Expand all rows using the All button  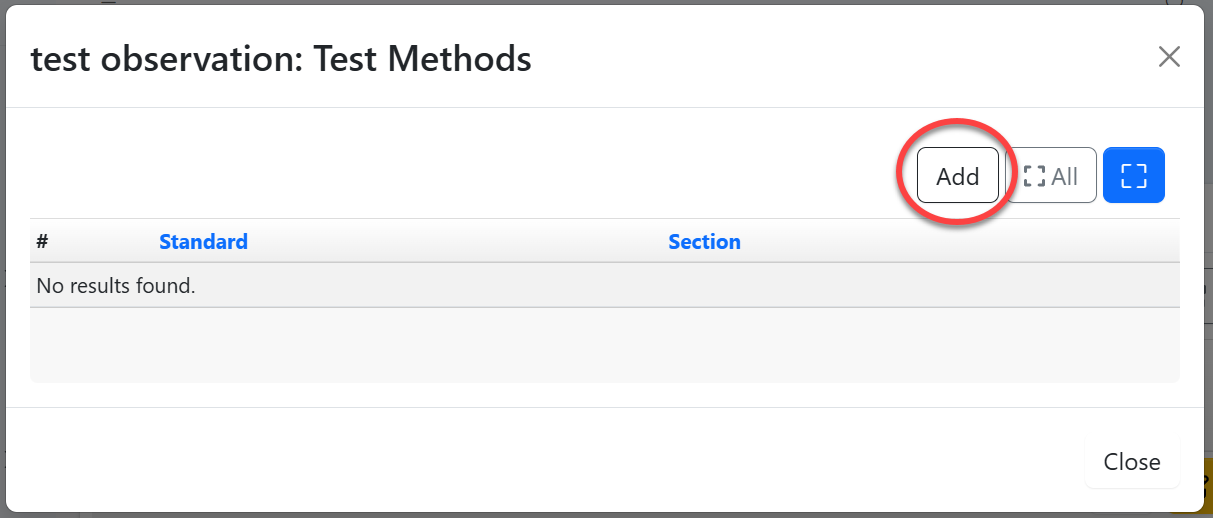coord(1051,176)
